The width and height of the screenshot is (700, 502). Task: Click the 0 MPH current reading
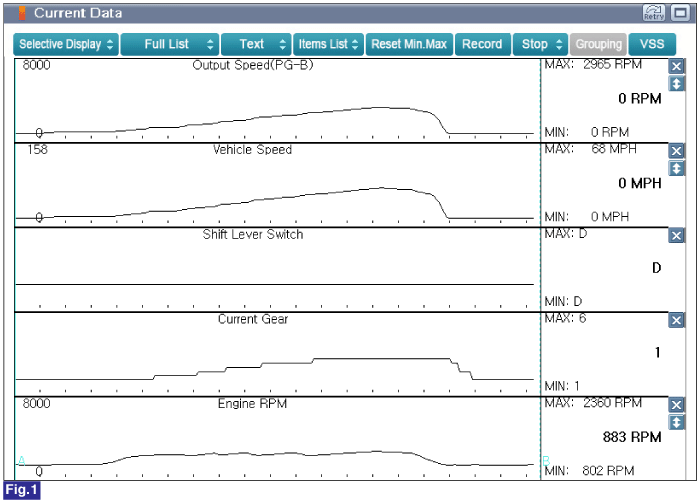pyautogui.click(x=639, y=183)
